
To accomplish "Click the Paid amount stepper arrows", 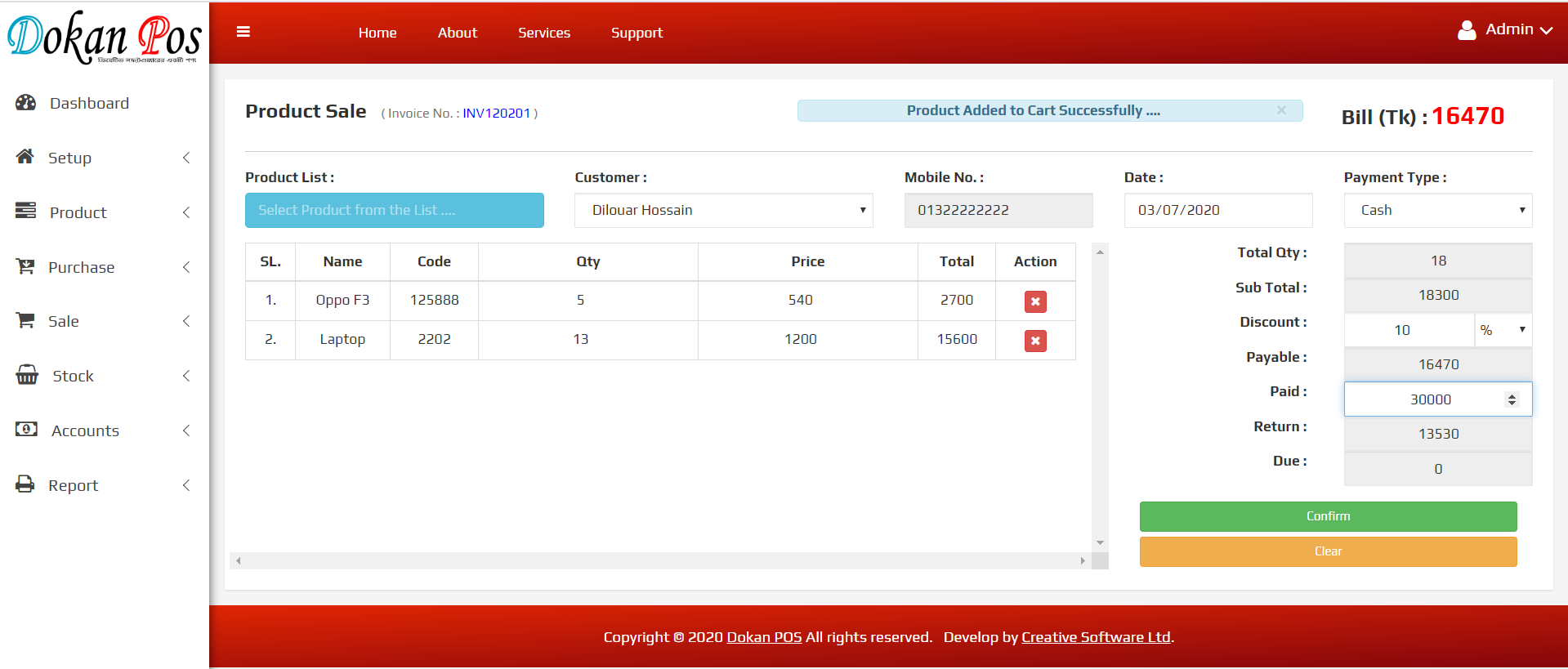I will (1512, 399).
